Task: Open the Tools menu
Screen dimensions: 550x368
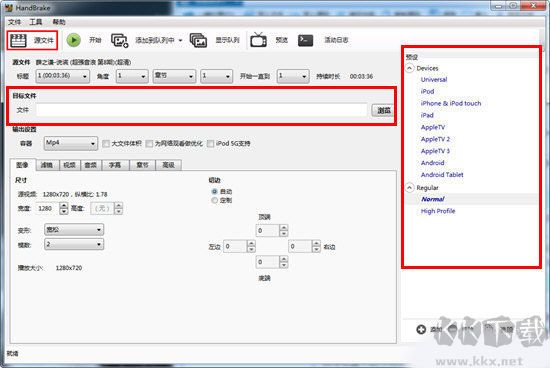Action: tap(35, 22)
